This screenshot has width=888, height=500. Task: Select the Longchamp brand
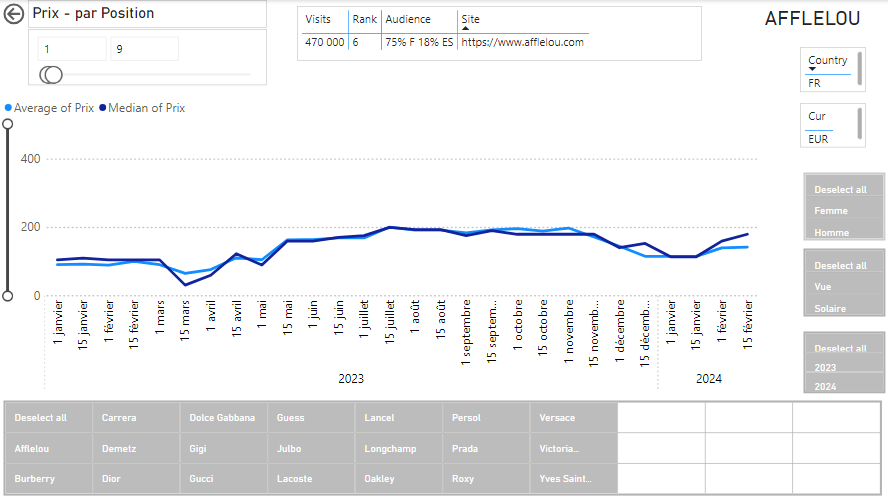pos(398,448)
